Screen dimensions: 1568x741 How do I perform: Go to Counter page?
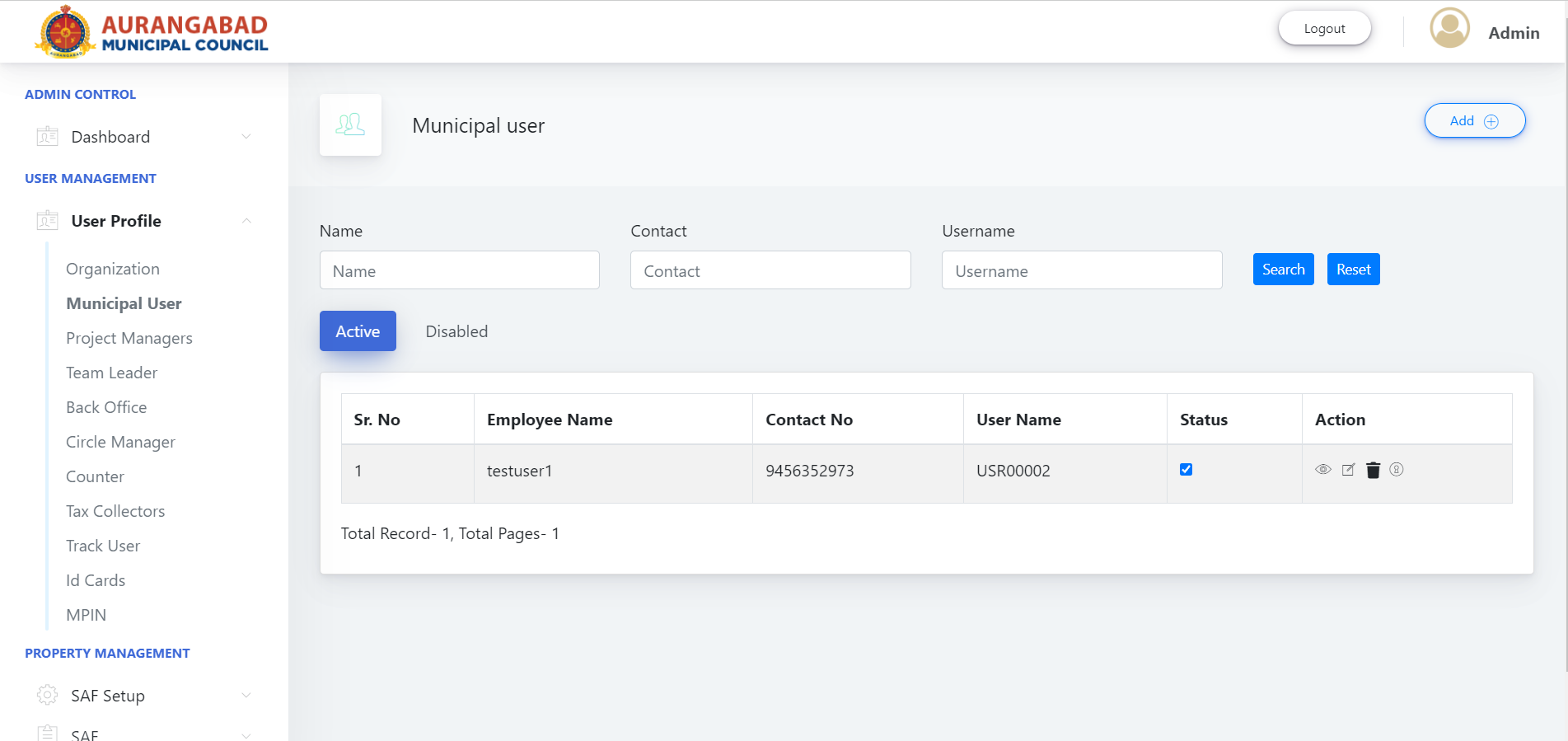[95, 476]
